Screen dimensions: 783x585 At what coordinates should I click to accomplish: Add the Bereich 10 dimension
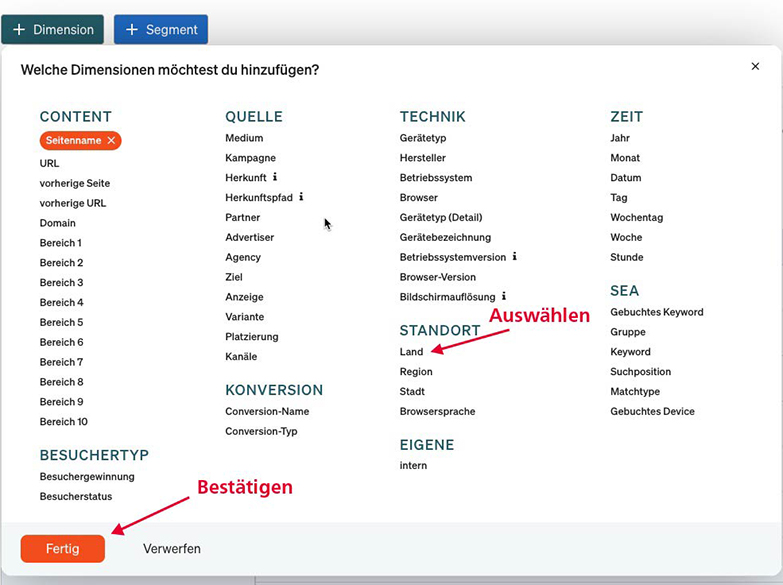pos(63,422)
